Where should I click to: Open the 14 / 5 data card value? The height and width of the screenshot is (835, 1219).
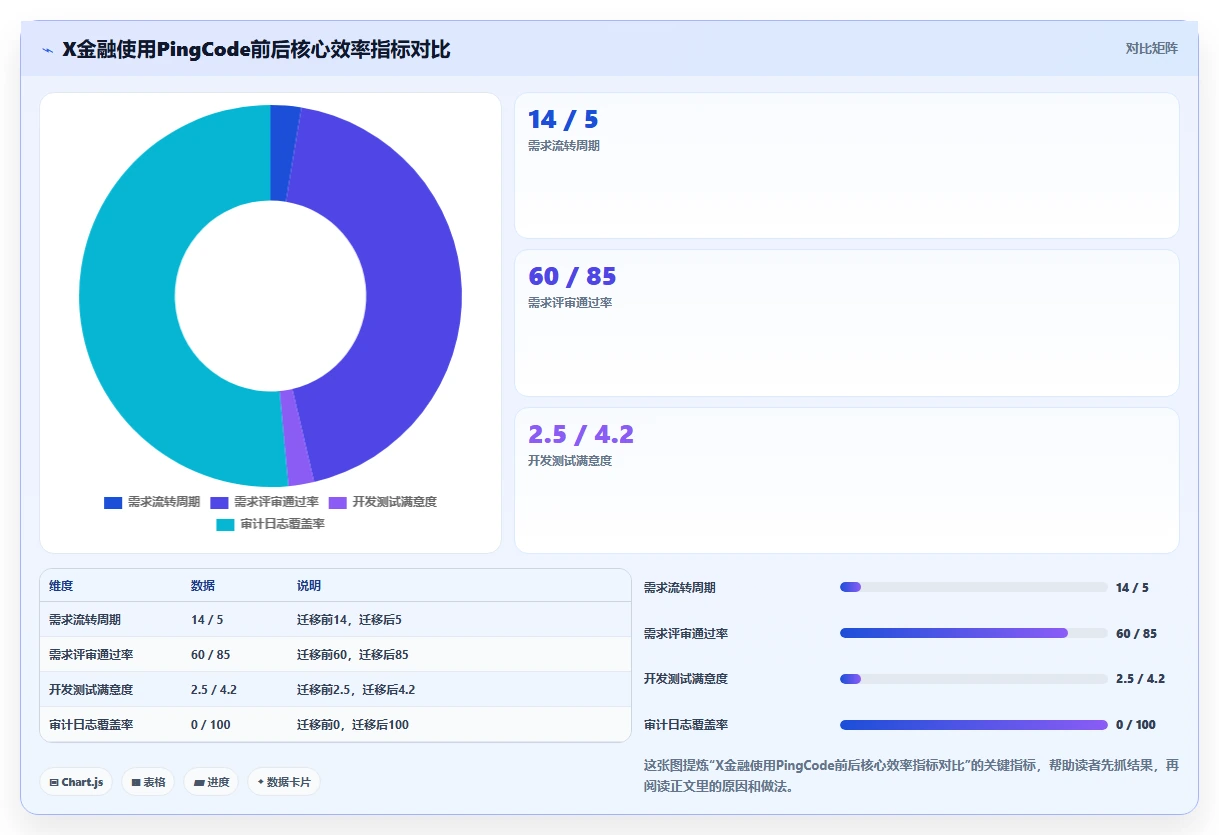tap(563, 120)
